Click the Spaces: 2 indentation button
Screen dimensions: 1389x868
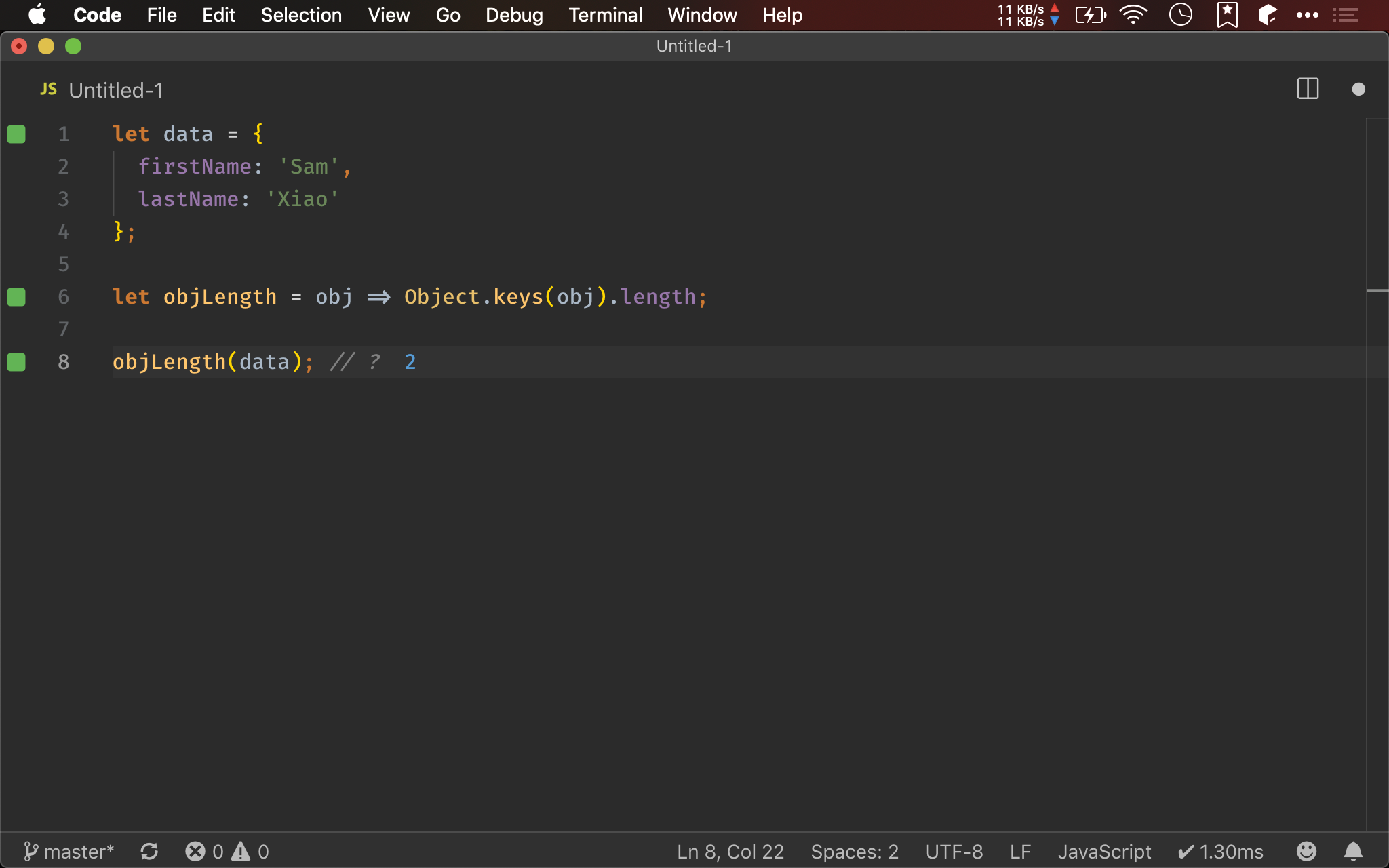click(854, 851)
